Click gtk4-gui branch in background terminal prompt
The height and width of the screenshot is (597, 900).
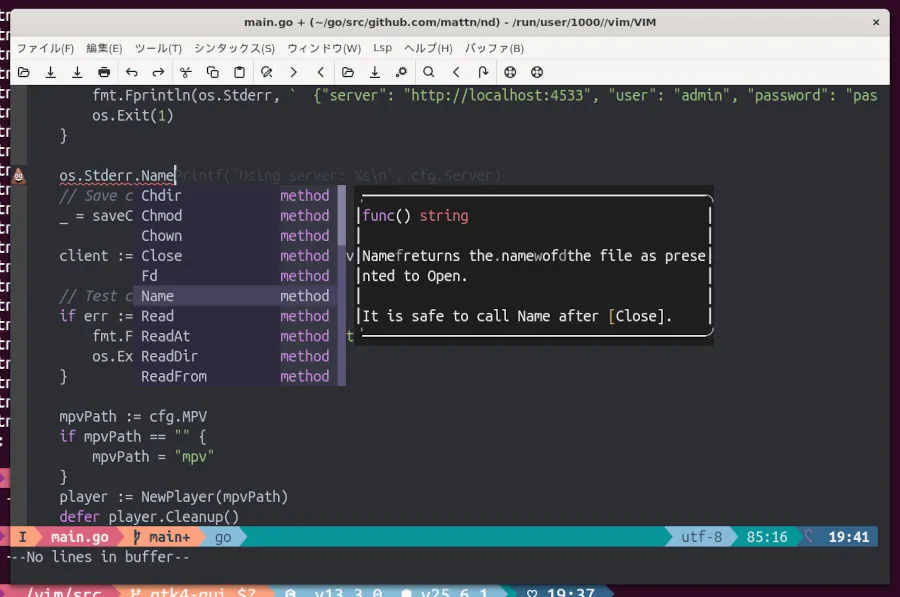pos(192,592)
